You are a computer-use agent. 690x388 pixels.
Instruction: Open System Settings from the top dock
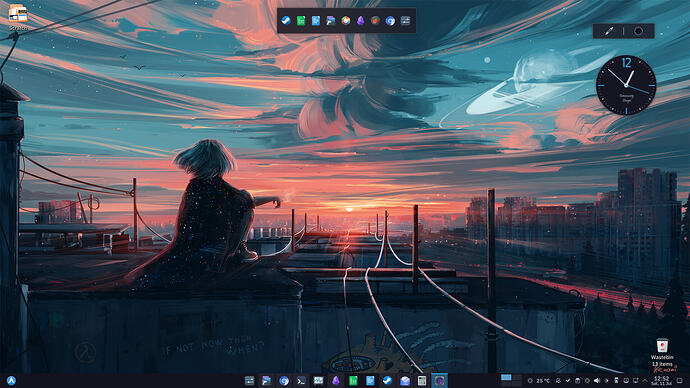click(405, 20)
